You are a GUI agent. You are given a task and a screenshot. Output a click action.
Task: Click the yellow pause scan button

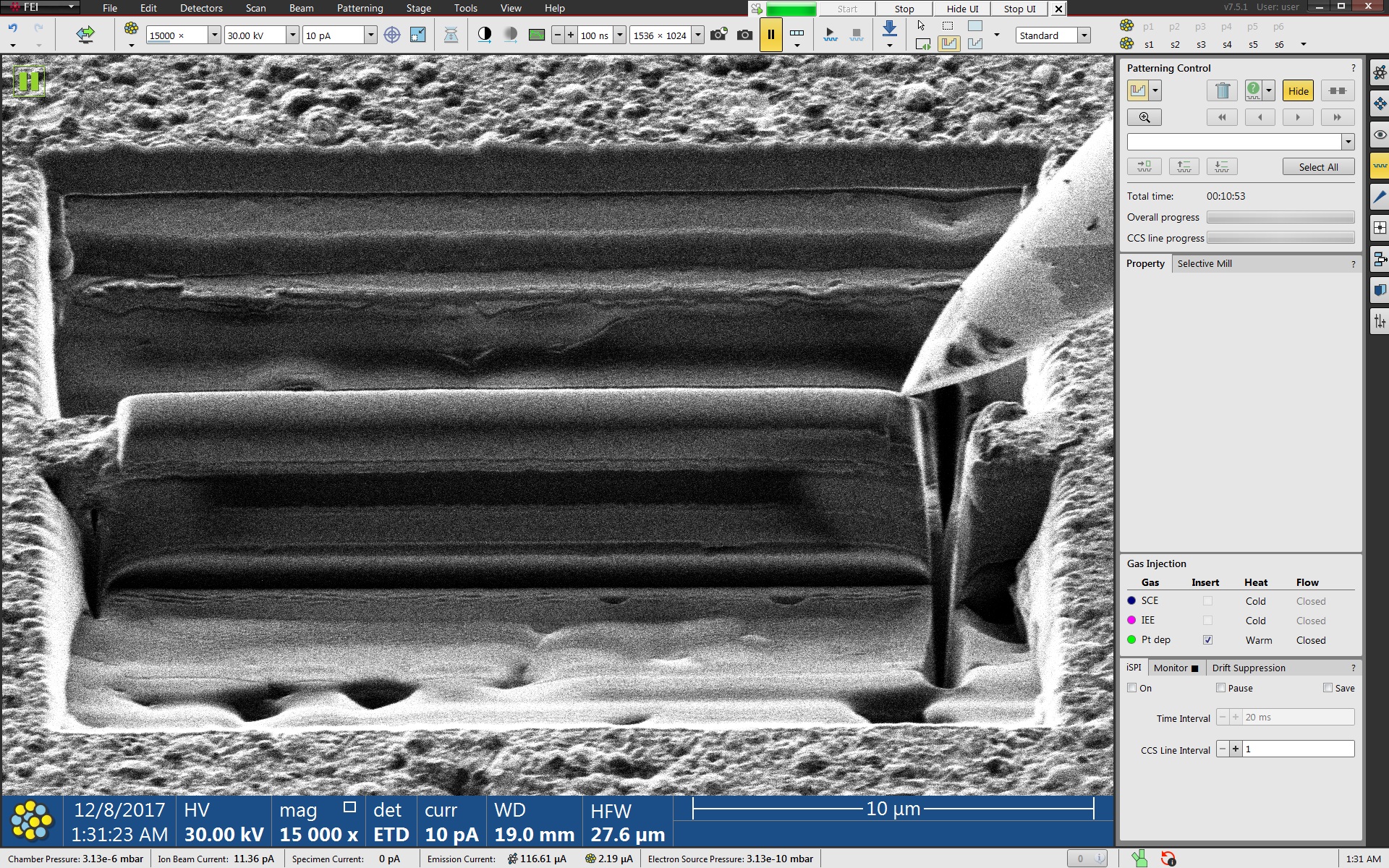tap(770, 35)
